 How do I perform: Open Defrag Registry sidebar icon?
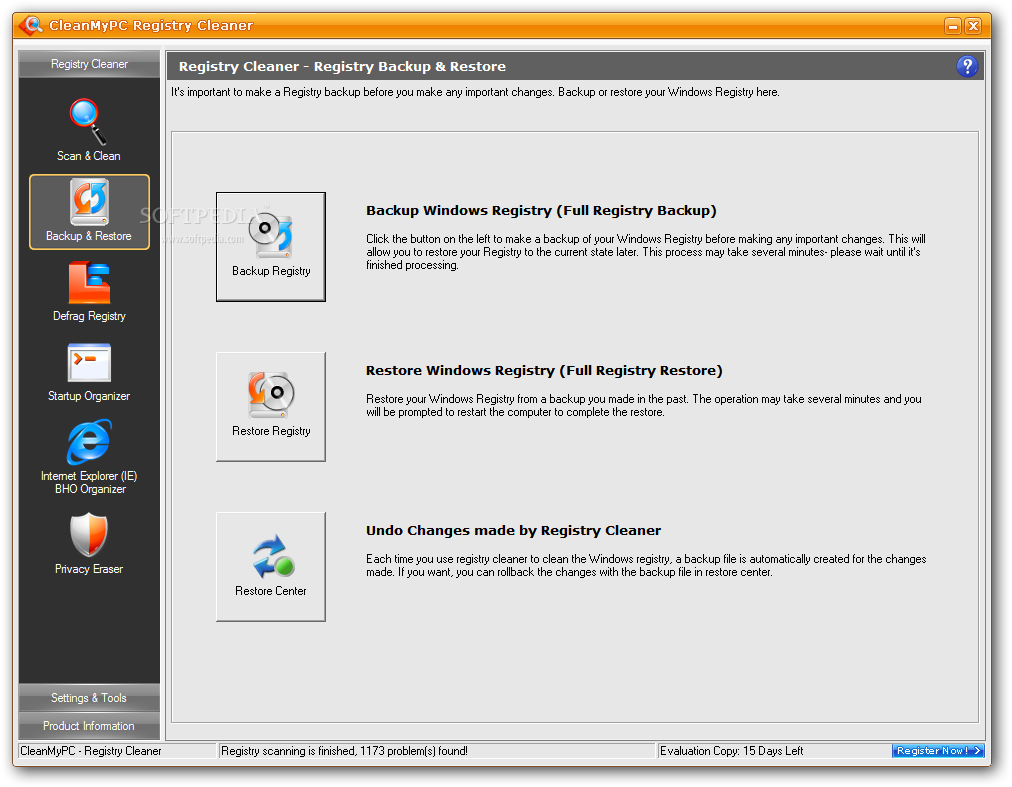tap(89, 283)
